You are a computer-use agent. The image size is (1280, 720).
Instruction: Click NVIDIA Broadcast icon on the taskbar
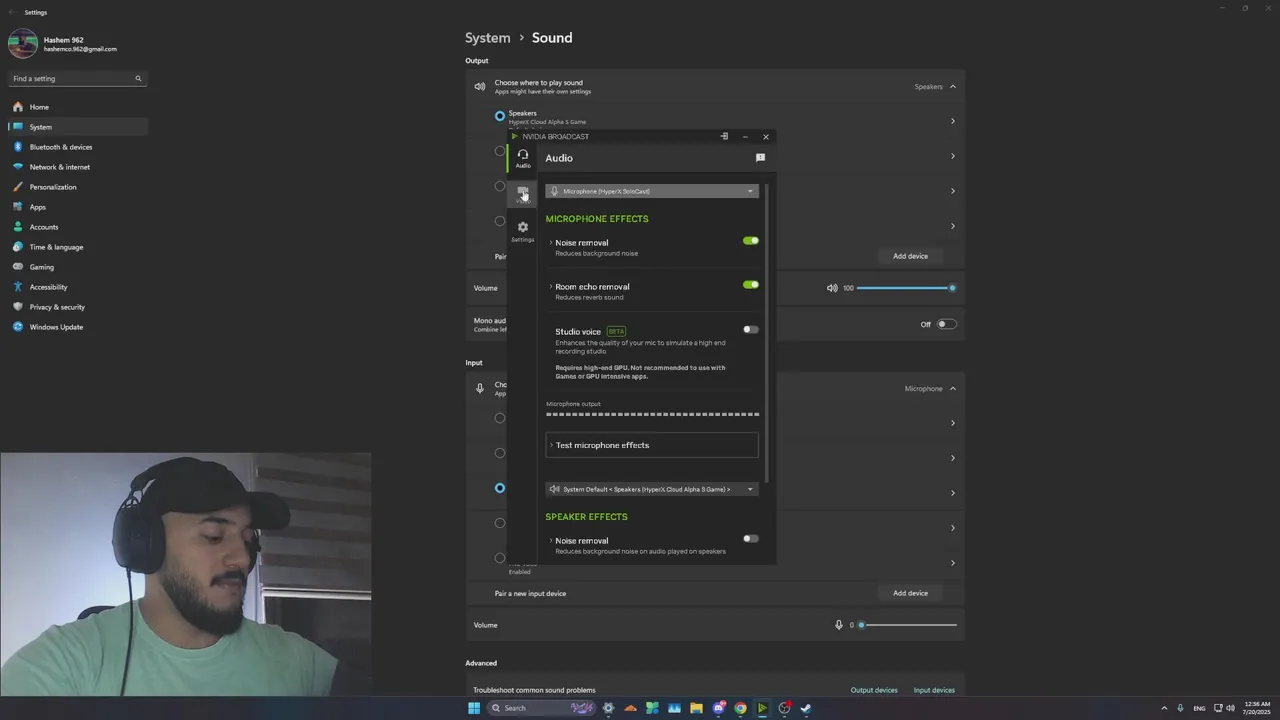click(762, 708)
